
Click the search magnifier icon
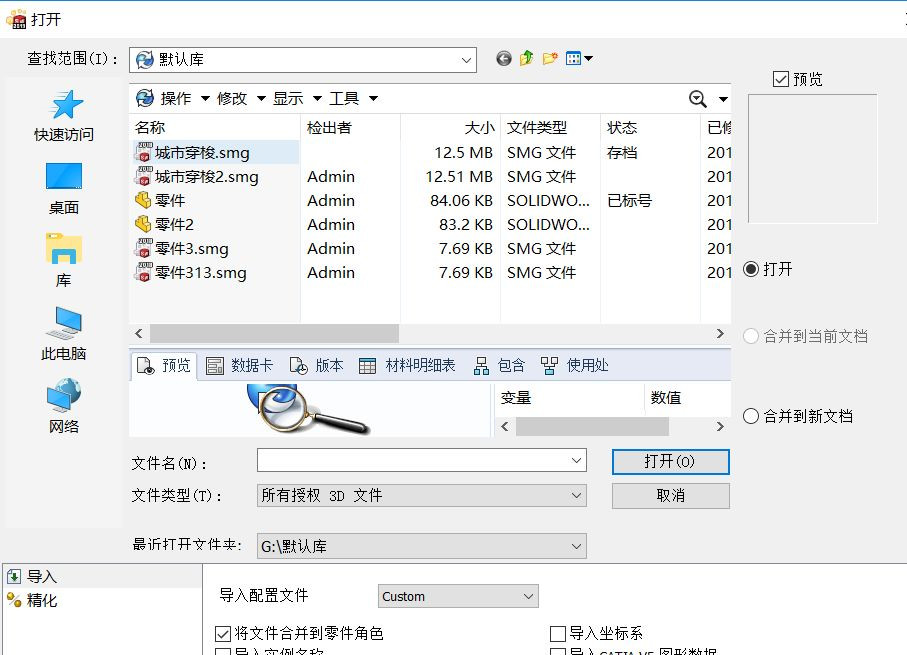[698, 98]
